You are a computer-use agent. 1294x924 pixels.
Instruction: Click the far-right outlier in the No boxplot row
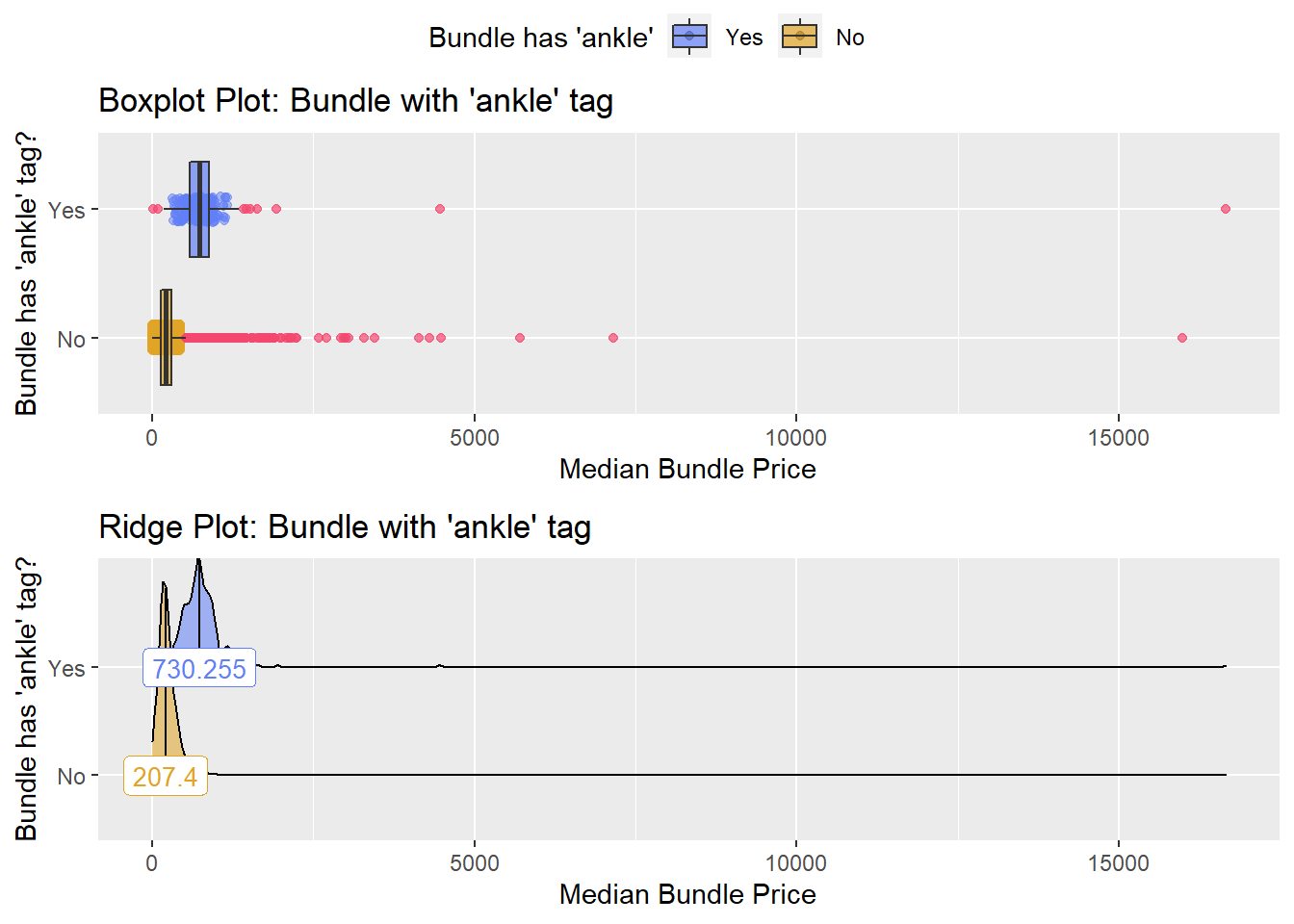pos(1182,338)
